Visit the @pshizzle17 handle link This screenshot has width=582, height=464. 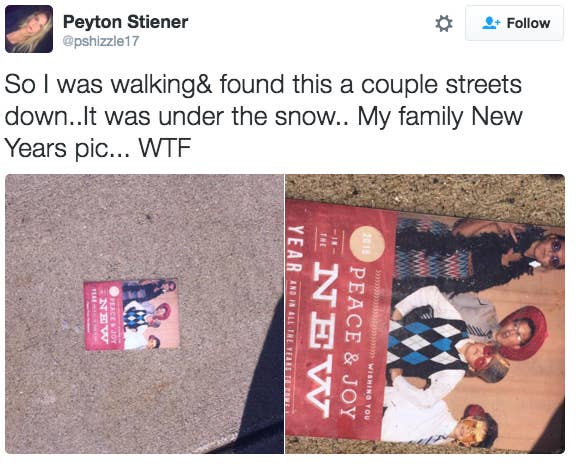point(101,41)
